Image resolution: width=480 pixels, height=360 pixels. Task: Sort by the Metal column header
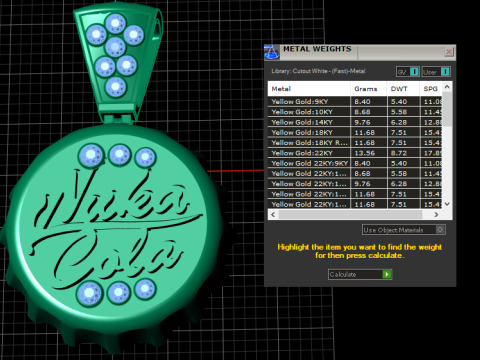[309, 89]
